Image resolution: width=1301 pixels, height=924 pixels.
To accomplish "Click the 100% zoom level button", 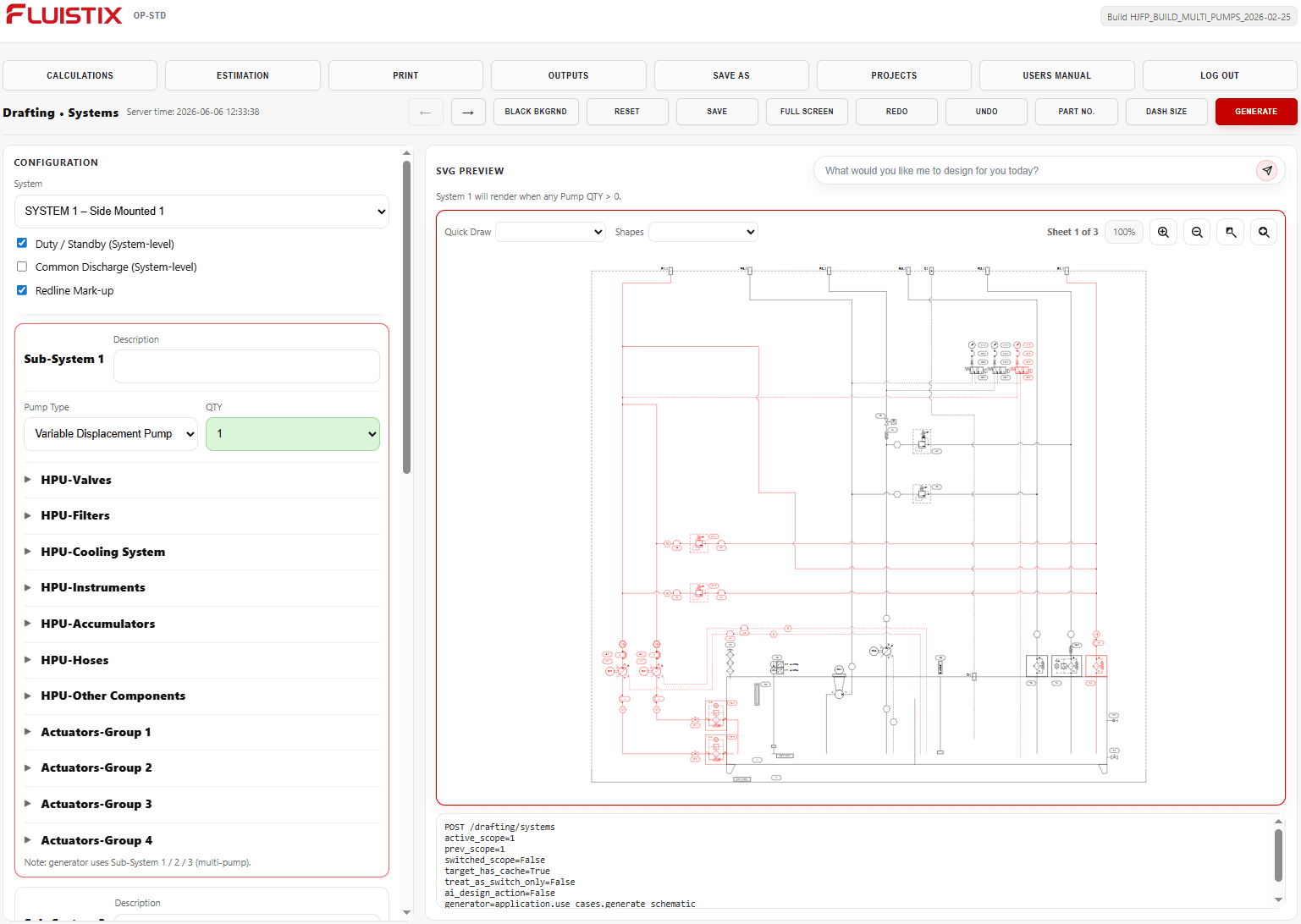I will 1124,232.
